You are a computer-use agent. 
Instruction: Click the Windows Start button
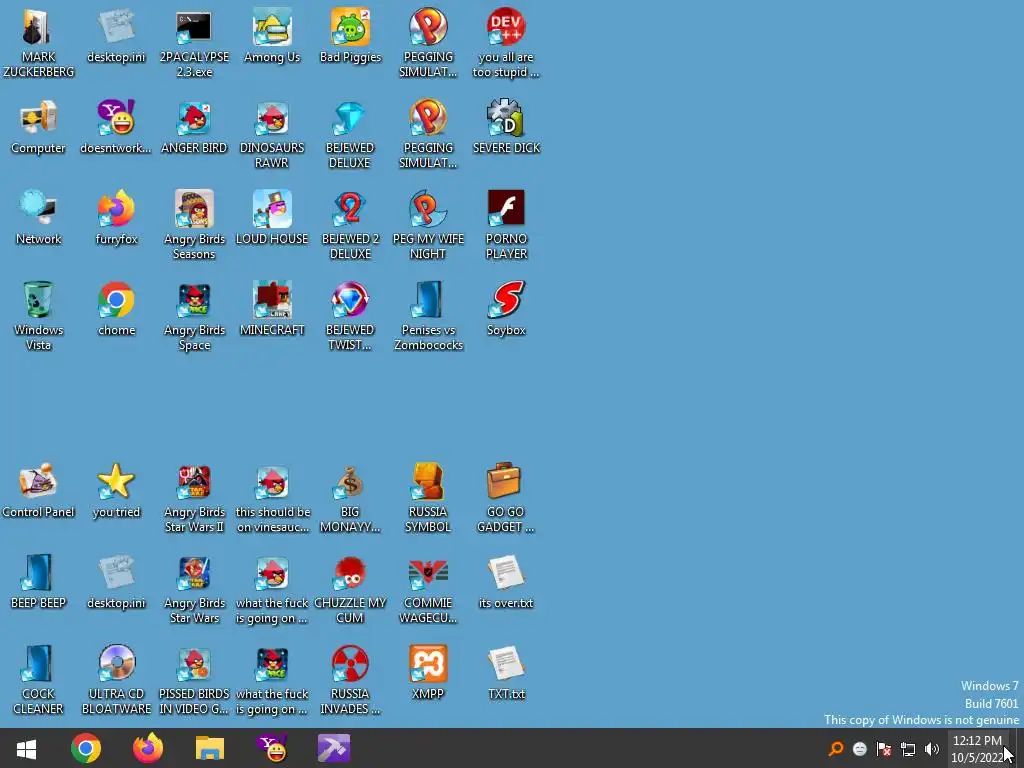click(26, 748)
